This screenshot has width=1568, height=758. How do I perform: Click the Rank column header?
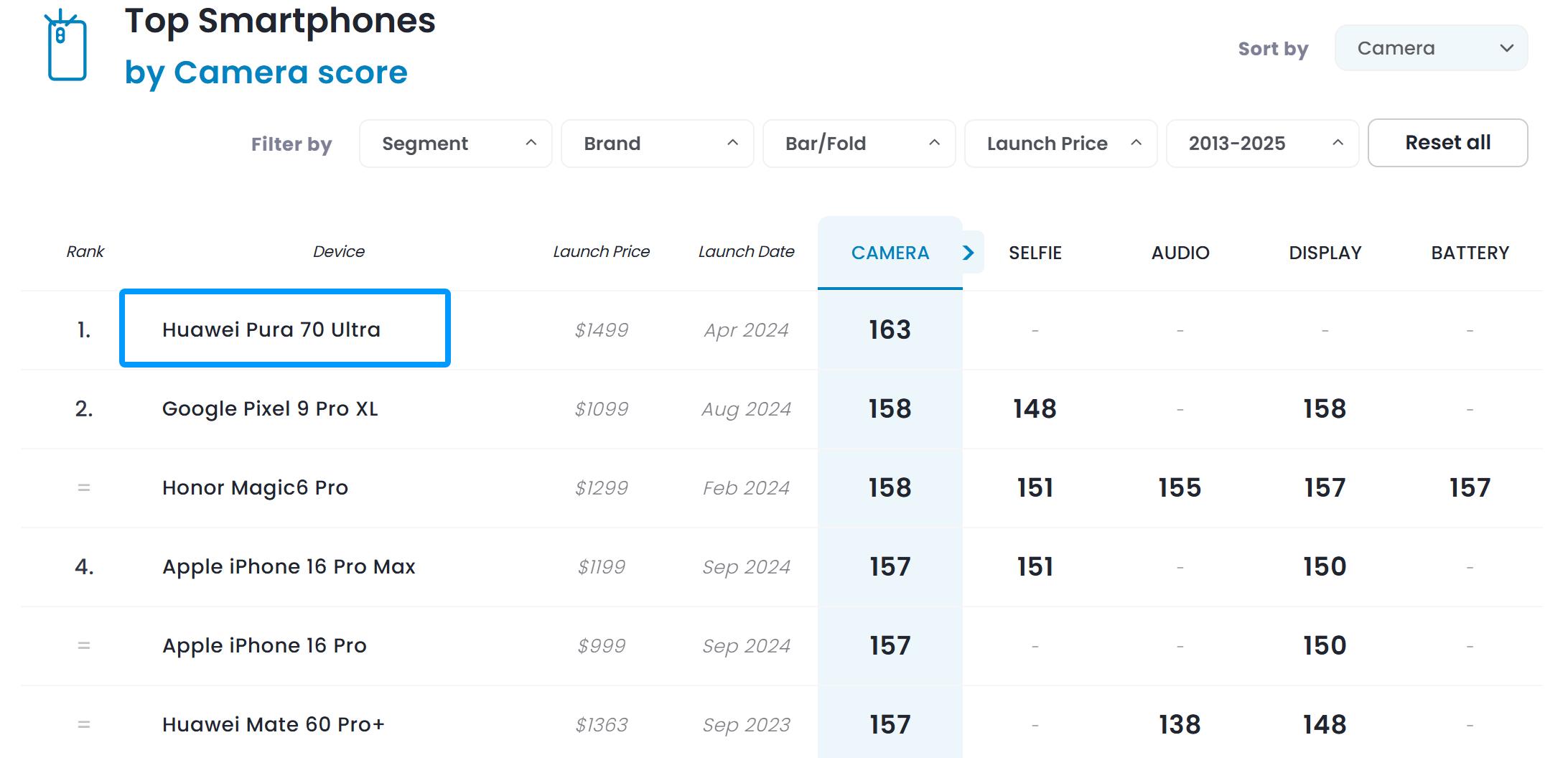(85, 252)
